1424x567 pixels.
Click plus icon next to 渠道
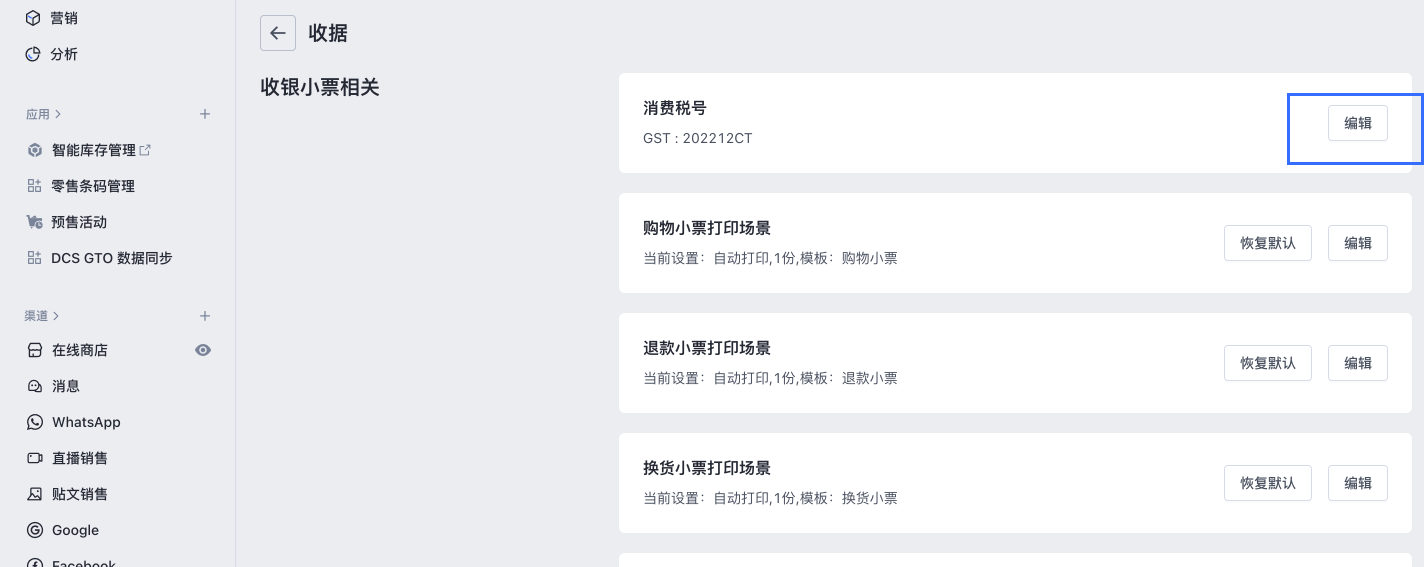point(205,316)
